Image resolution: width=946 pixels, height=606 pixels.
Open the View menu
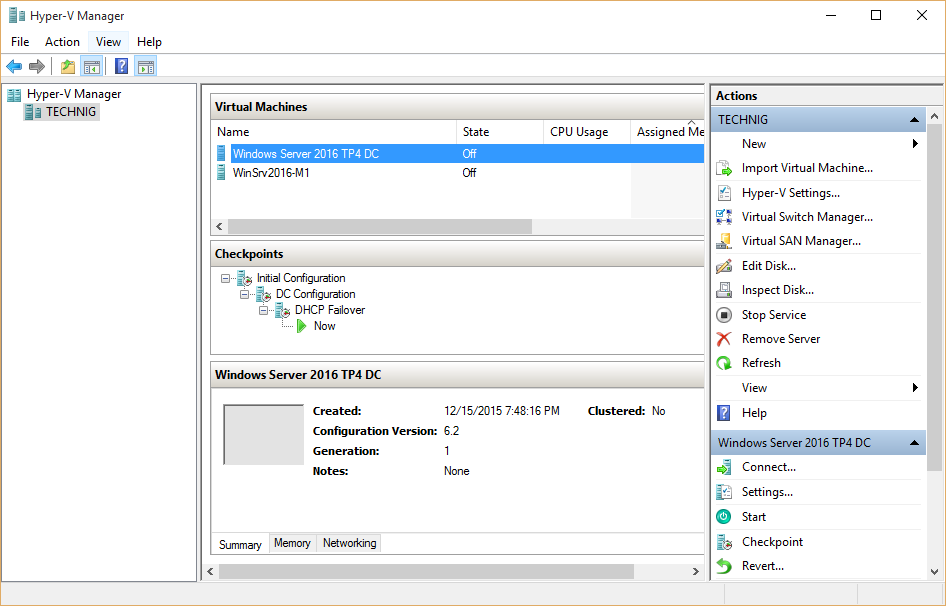pos(108,42)
